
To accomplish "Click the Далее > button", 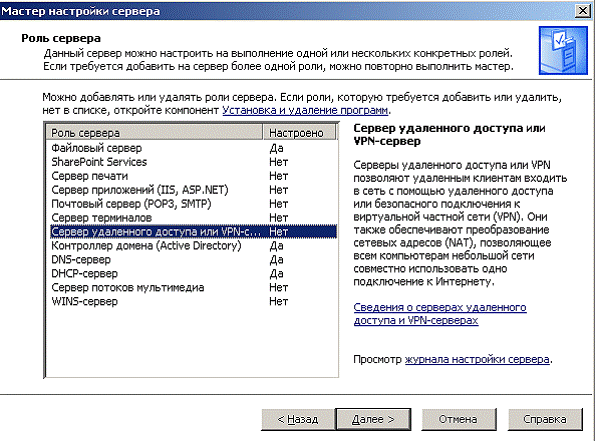I will point(373,419).
